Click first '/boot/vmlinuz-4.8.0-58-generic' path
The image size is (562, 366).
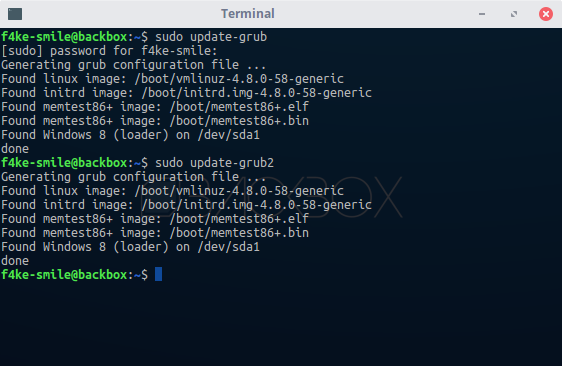click(x=239, y=79)
